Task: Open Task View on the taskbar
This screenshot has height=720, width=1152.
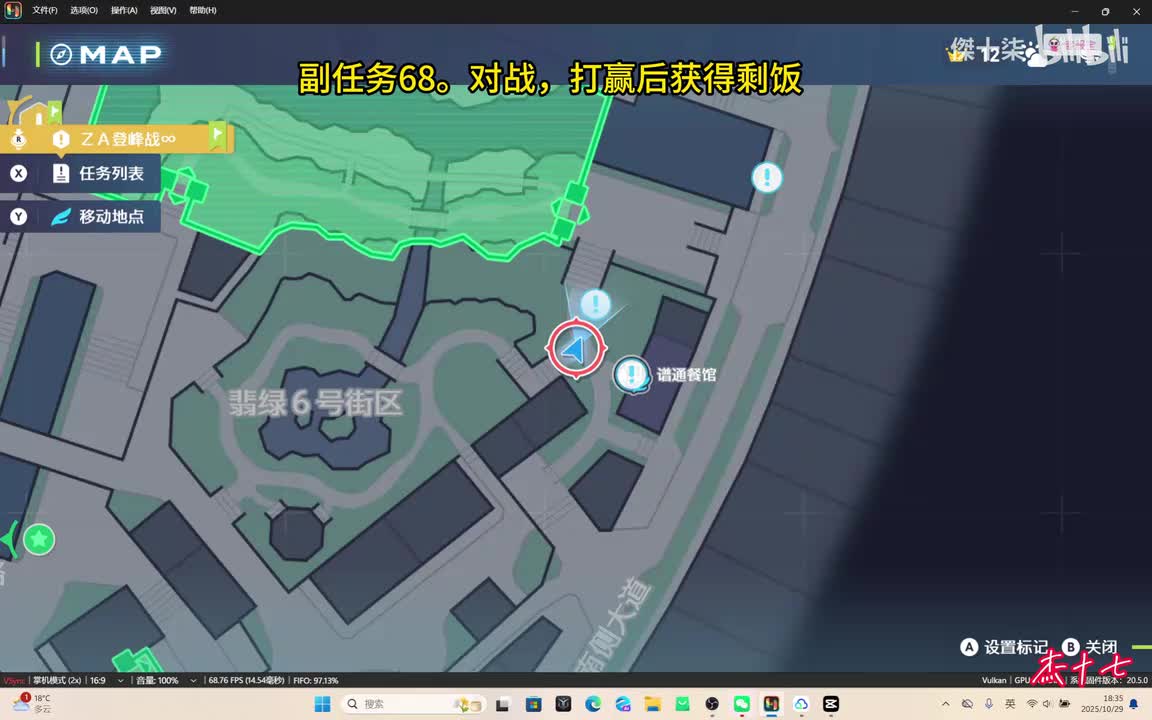Action: (x=503, y=705)
